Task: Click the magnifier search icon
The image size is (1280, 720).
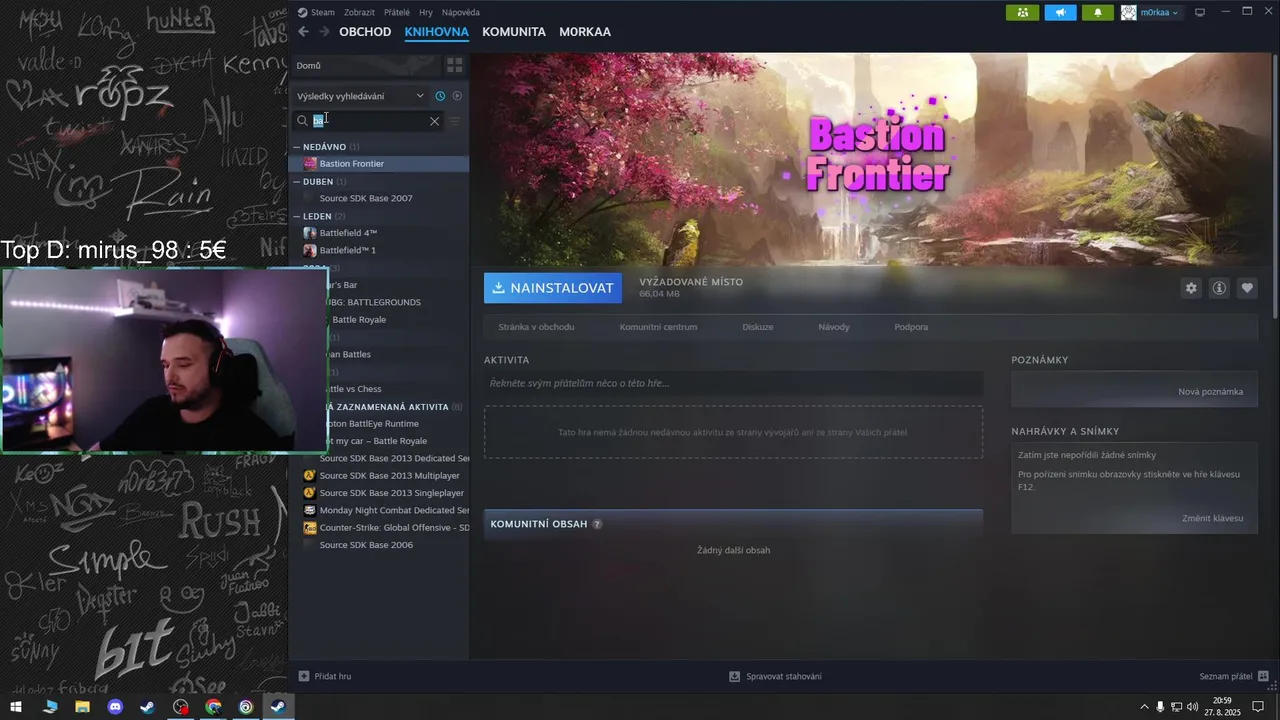Action: coord(303,121)
